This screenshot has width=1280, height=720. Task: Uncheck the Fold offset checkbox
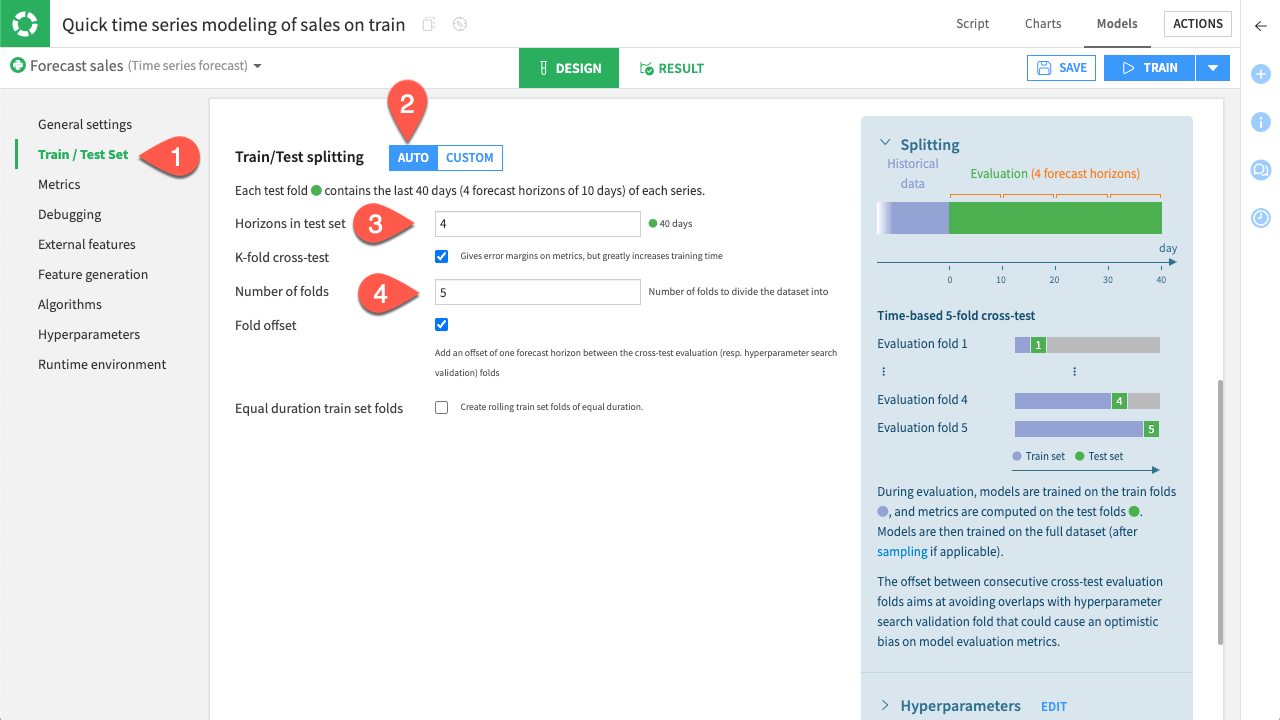(441, 324)
